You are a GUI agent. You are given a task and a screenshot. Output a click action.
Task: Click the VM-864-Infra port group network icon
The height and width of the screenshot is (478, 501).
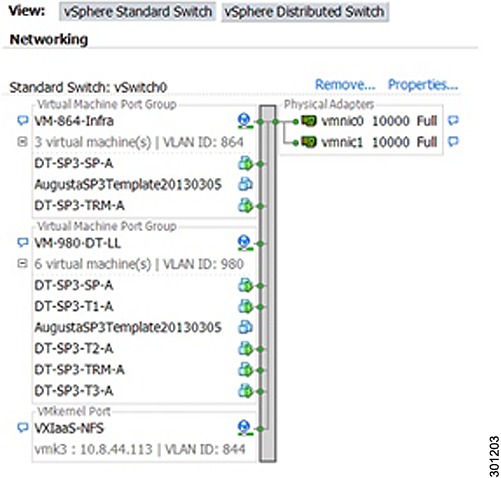[x=245, y=121]
